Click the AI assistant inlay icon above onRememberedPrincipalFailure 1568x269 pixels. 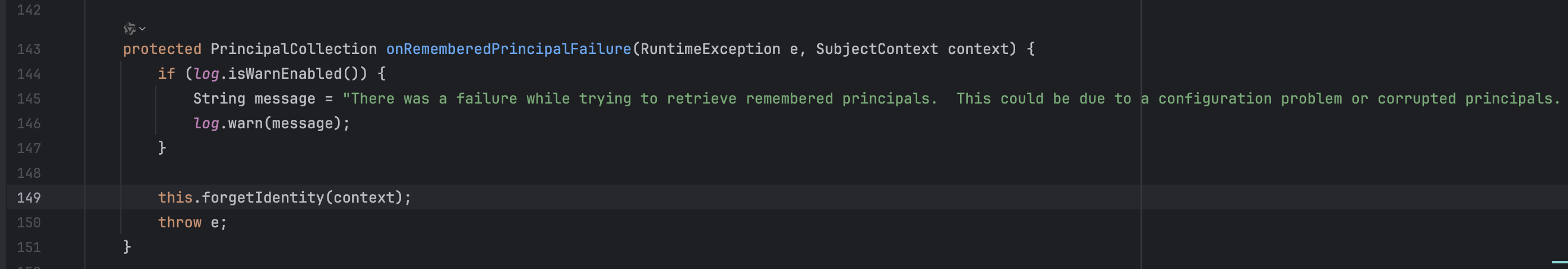click(x=129, y=29)
